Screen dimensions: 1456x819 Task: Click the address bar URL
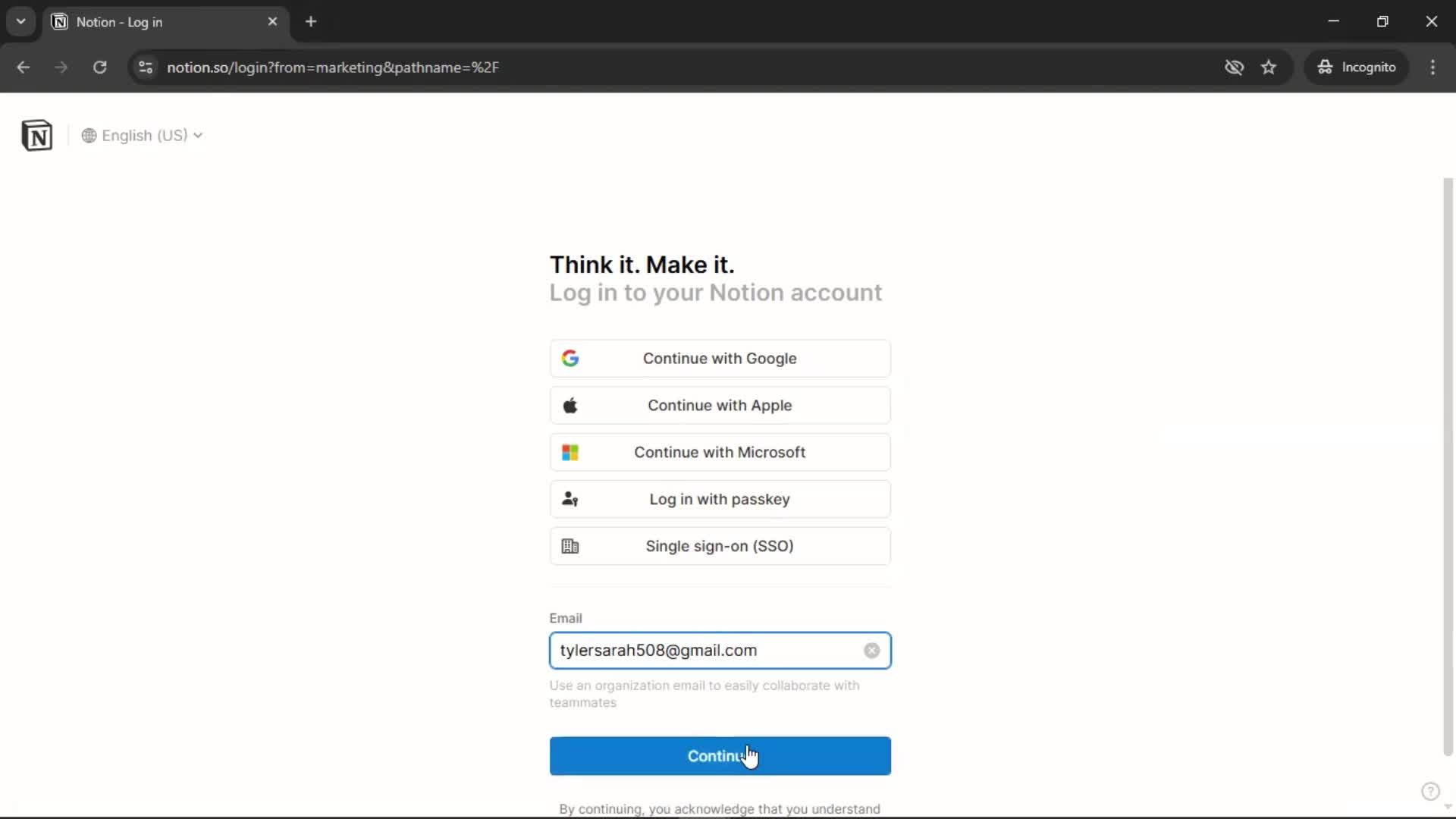point(333,67)
